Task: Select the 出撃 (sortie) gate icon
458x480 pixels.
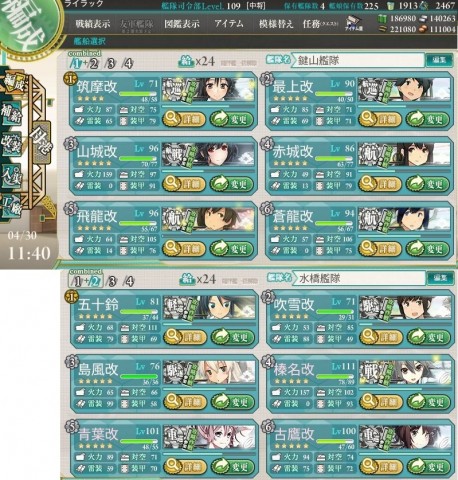Action: click(x=41, y=142)
